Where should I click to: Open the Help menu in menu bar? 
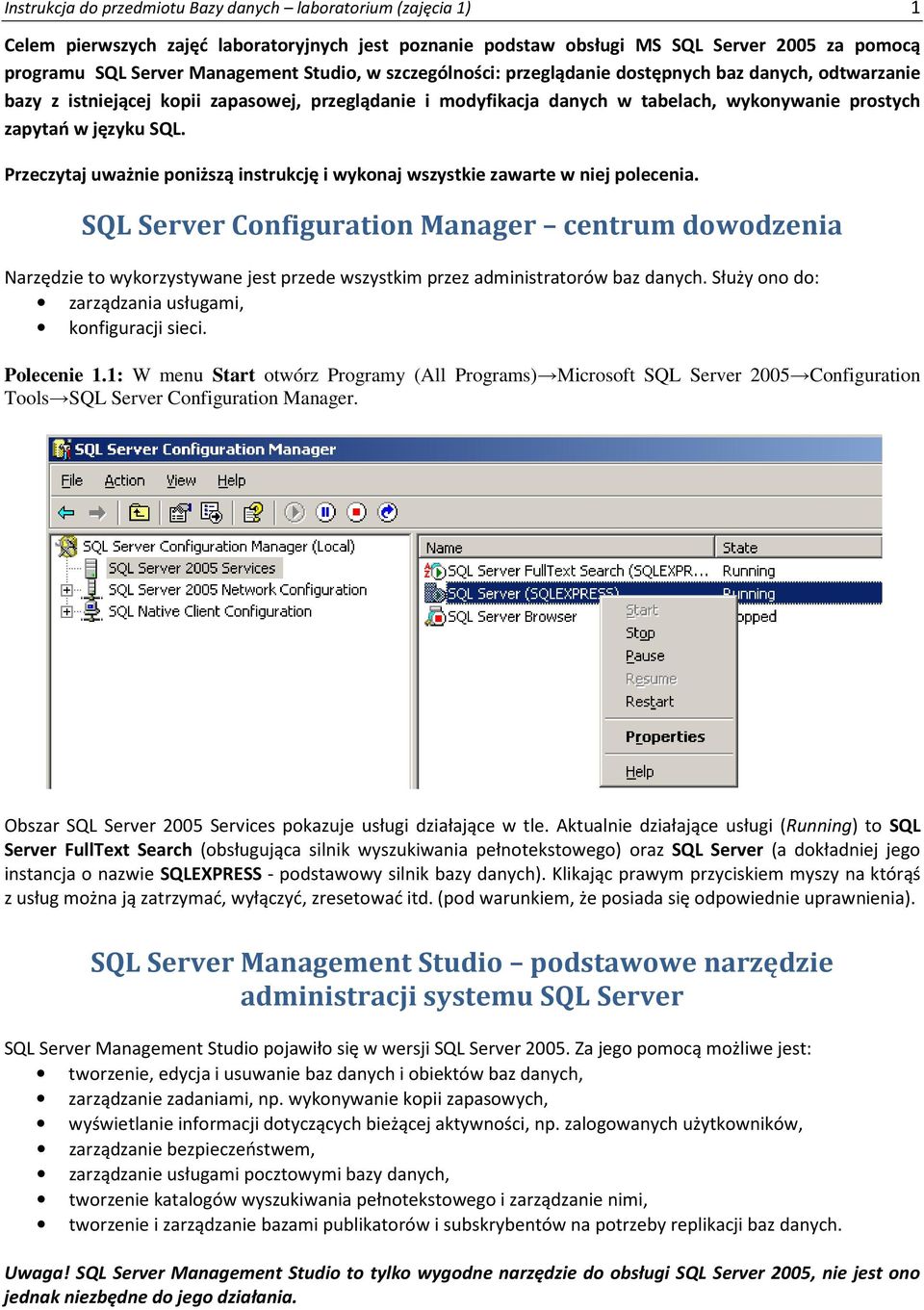[231, 480]
